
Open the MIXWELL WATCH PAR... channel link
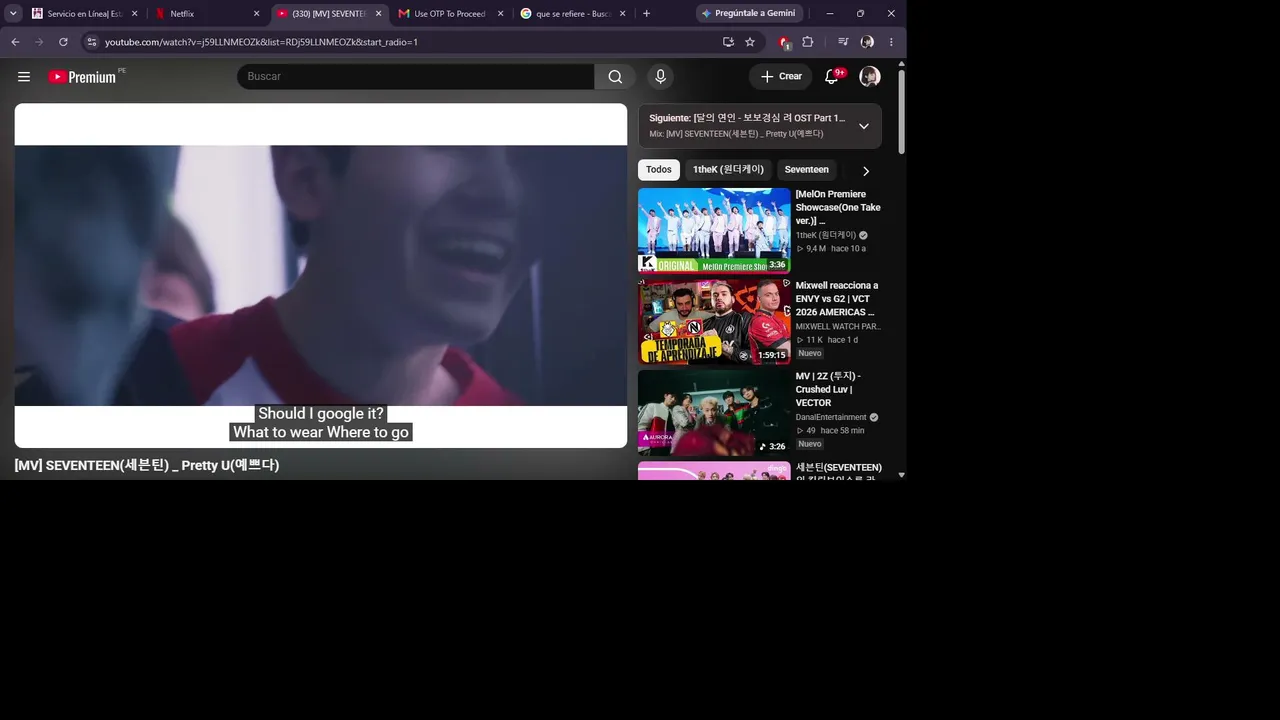pos(838,327)
